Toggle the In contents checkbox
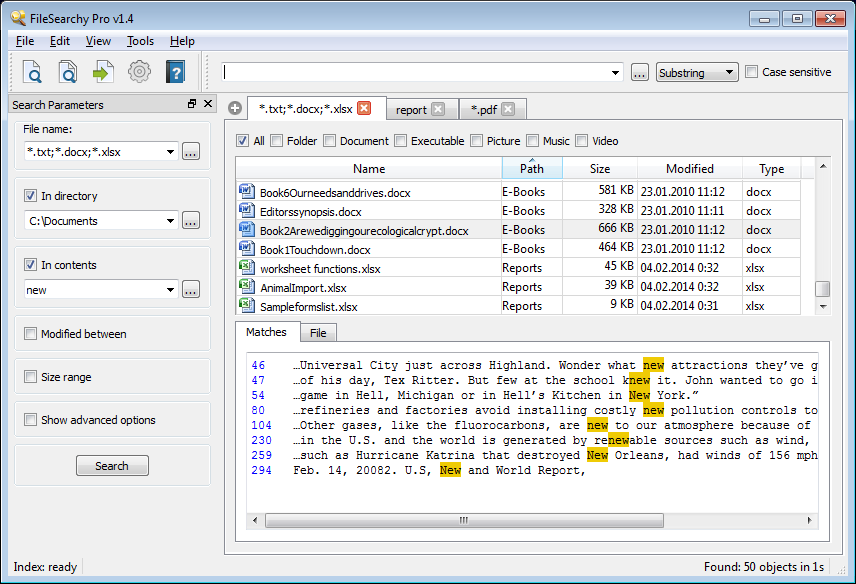The width and height of the screenshot is (856, 584). (x=31, y=265)
